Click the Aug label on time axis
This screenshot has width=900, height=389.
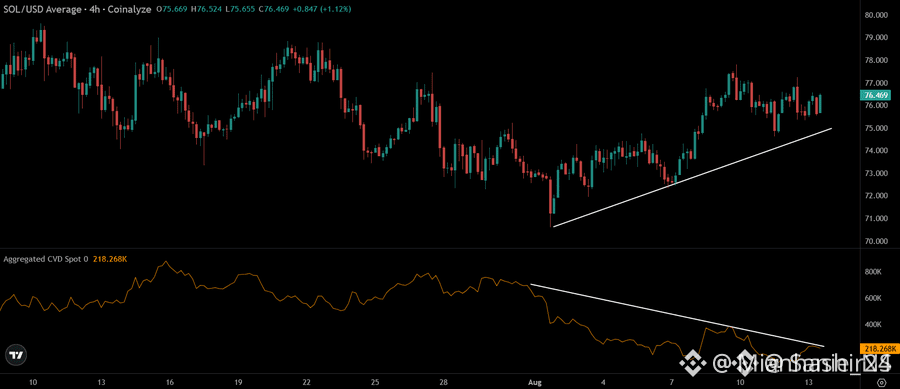tap(535, 382)
